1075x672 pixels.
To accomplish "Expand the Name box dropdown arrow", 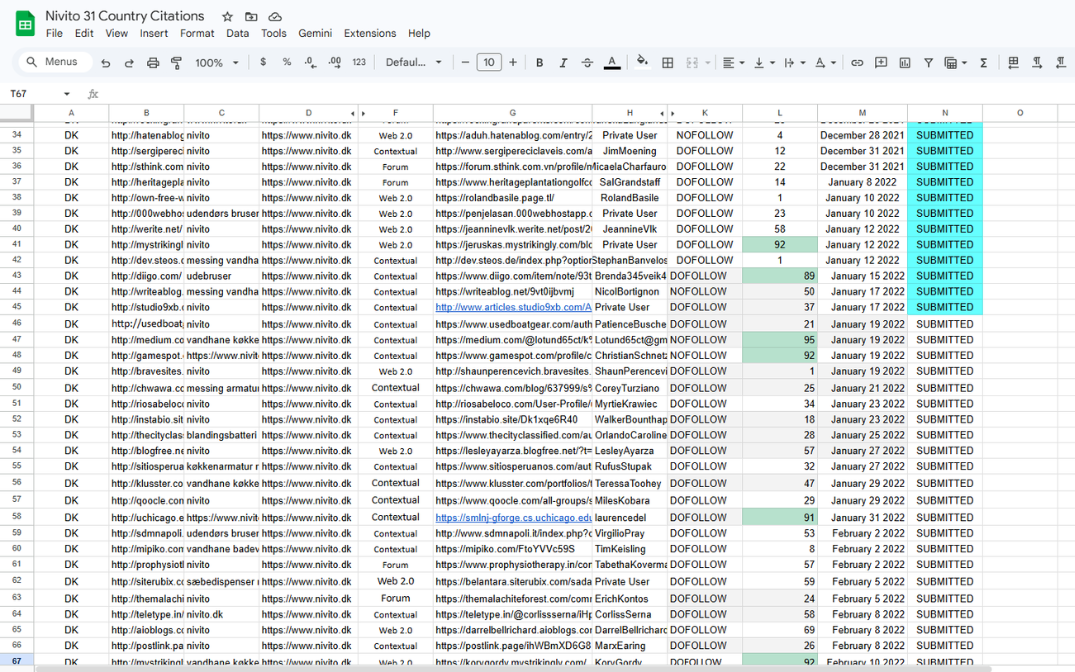I will pyautogui.click(x=67, y=94).
